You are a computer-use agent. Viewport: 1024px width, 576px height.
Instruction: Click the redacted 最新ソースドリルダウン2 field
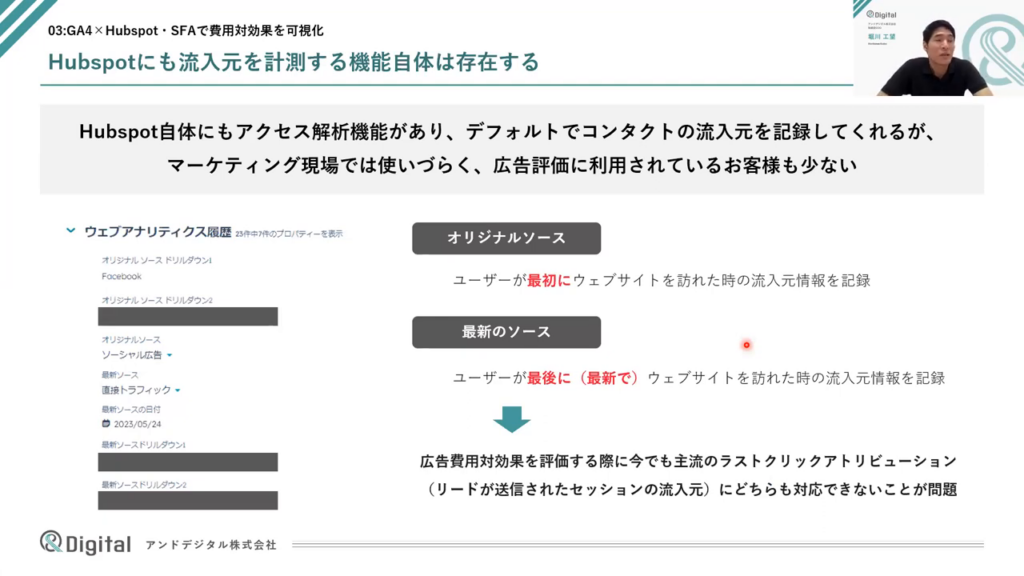pyautogui.click(x=188, y=500)
